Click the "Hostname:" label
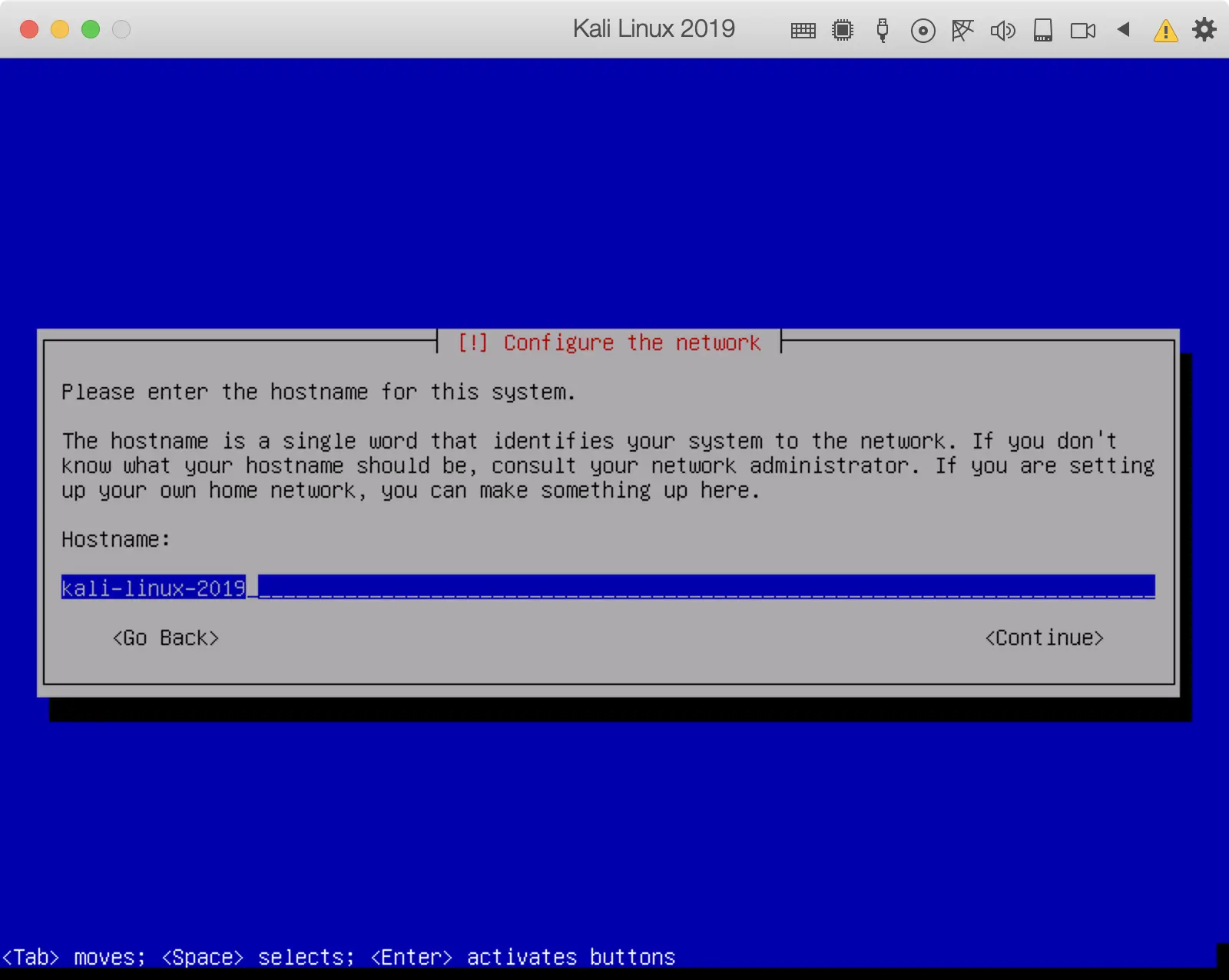Image resolution: width=1229 pixels, height=980 pixels. 116,540
